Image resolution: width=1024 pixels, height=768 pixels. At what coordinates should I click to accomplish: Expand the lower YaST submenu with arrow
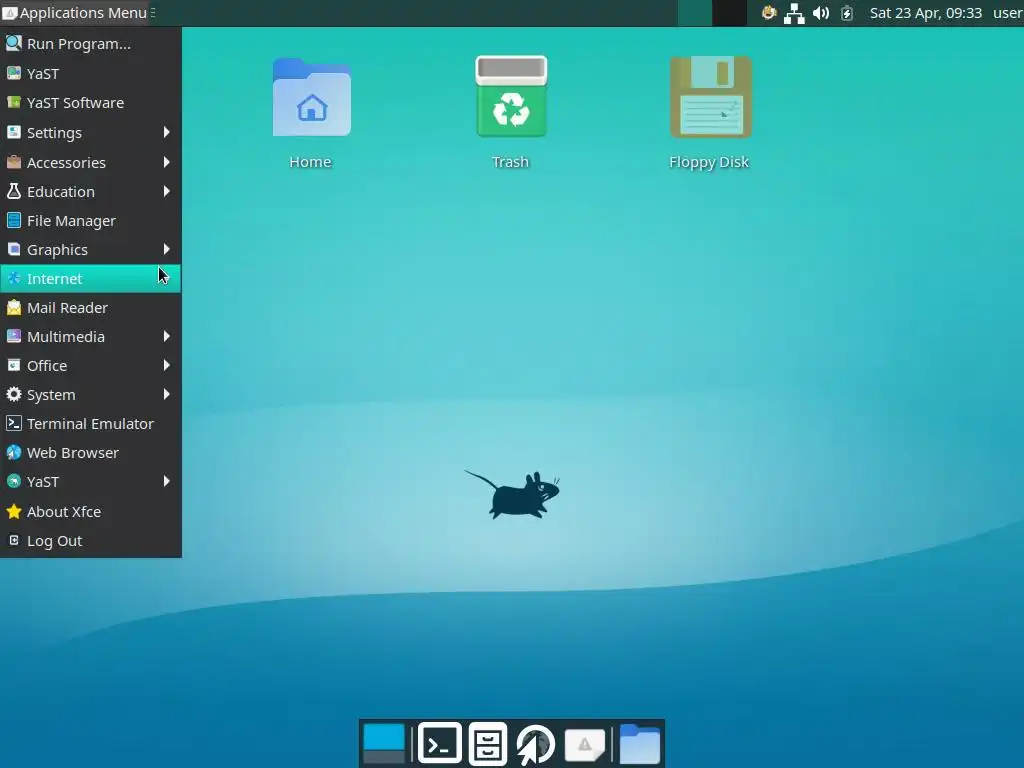(x=91, y=481)
